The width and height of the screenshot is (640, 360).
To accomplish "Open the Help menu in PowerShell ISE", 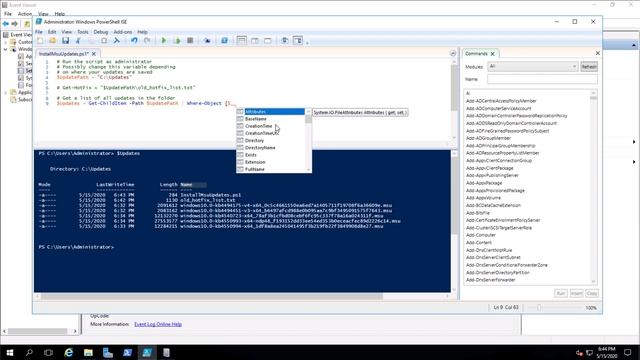I will [142, 32].
